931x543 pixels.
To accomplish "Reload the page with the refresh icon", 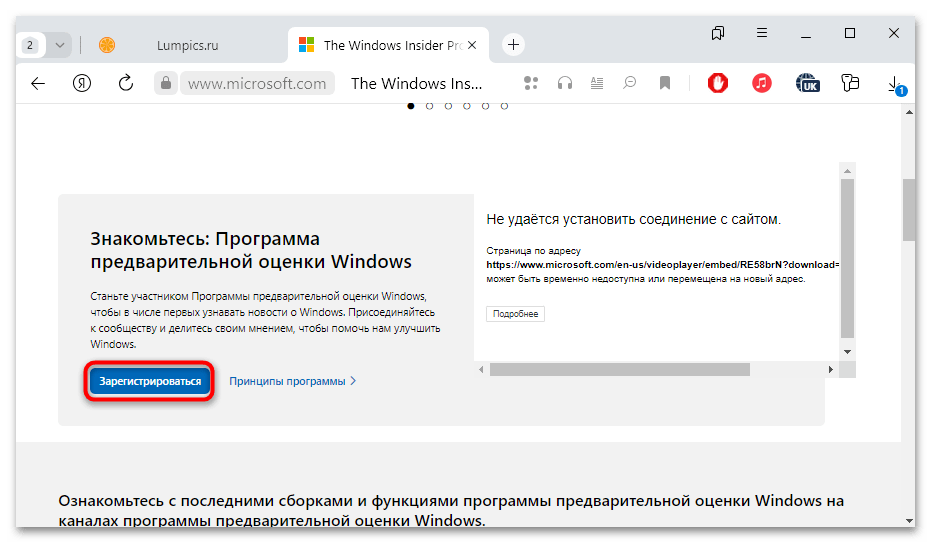I will click(125, 83).
